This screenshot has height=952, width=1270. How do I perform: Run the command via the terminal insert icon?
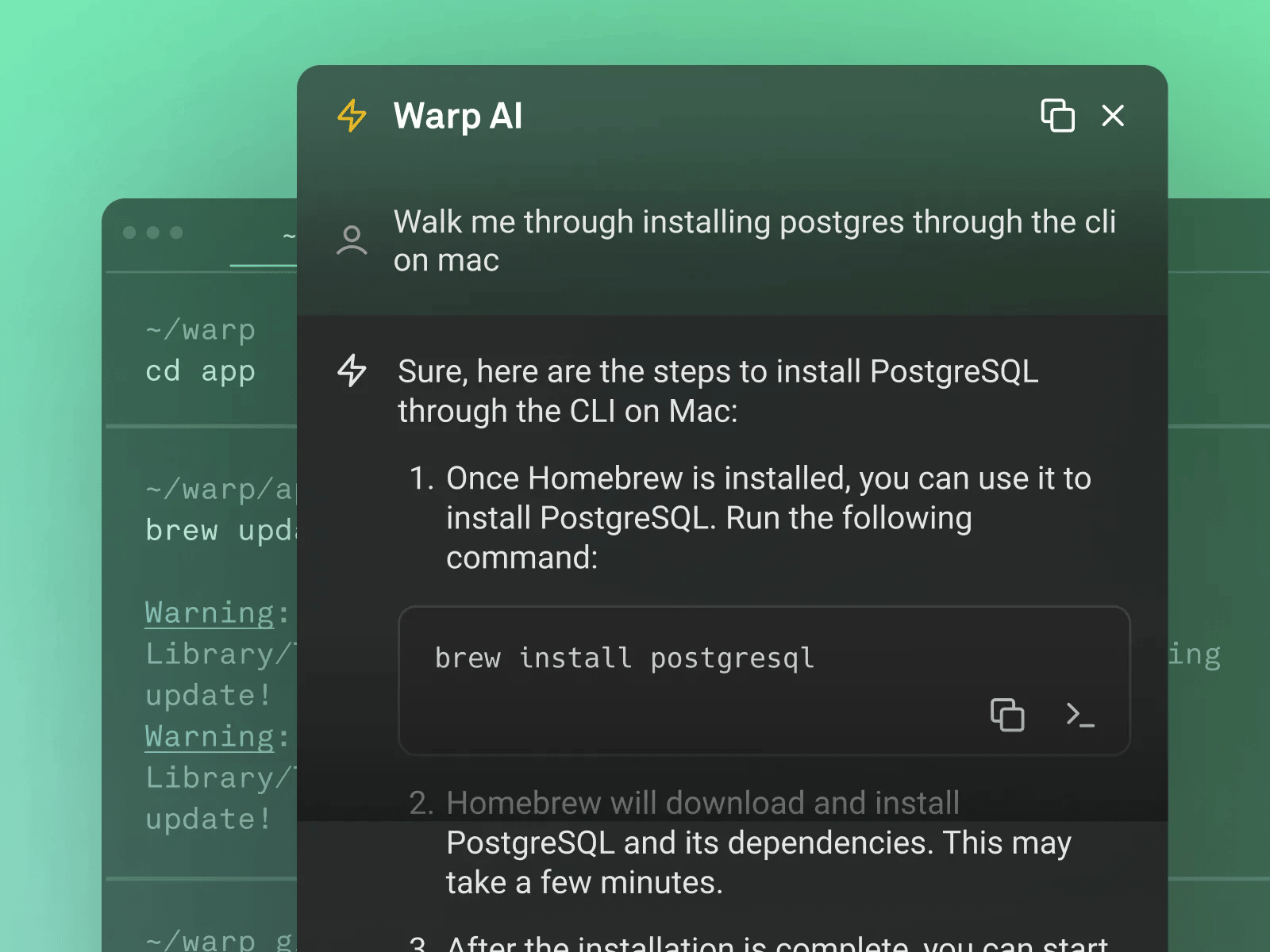(1080, 715)
